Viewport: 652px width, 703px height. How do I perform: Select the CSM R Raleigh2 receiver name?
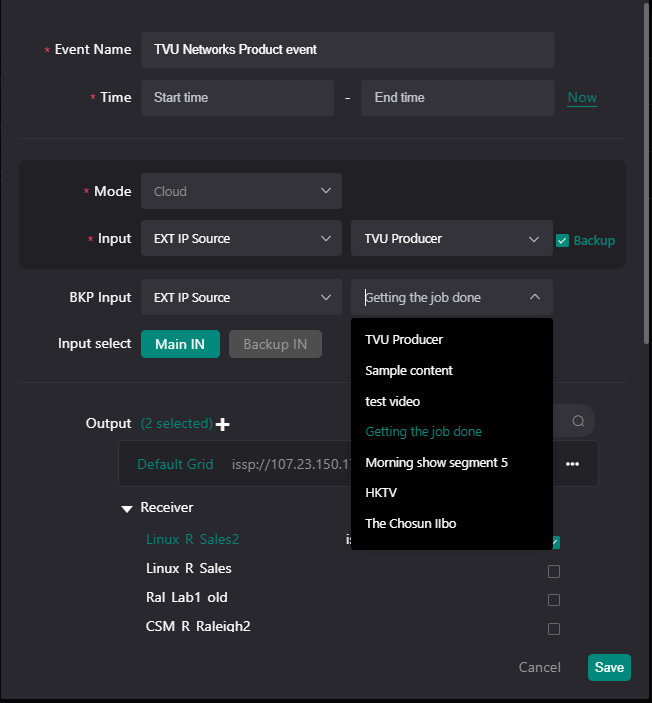click(x=198, y=626)
